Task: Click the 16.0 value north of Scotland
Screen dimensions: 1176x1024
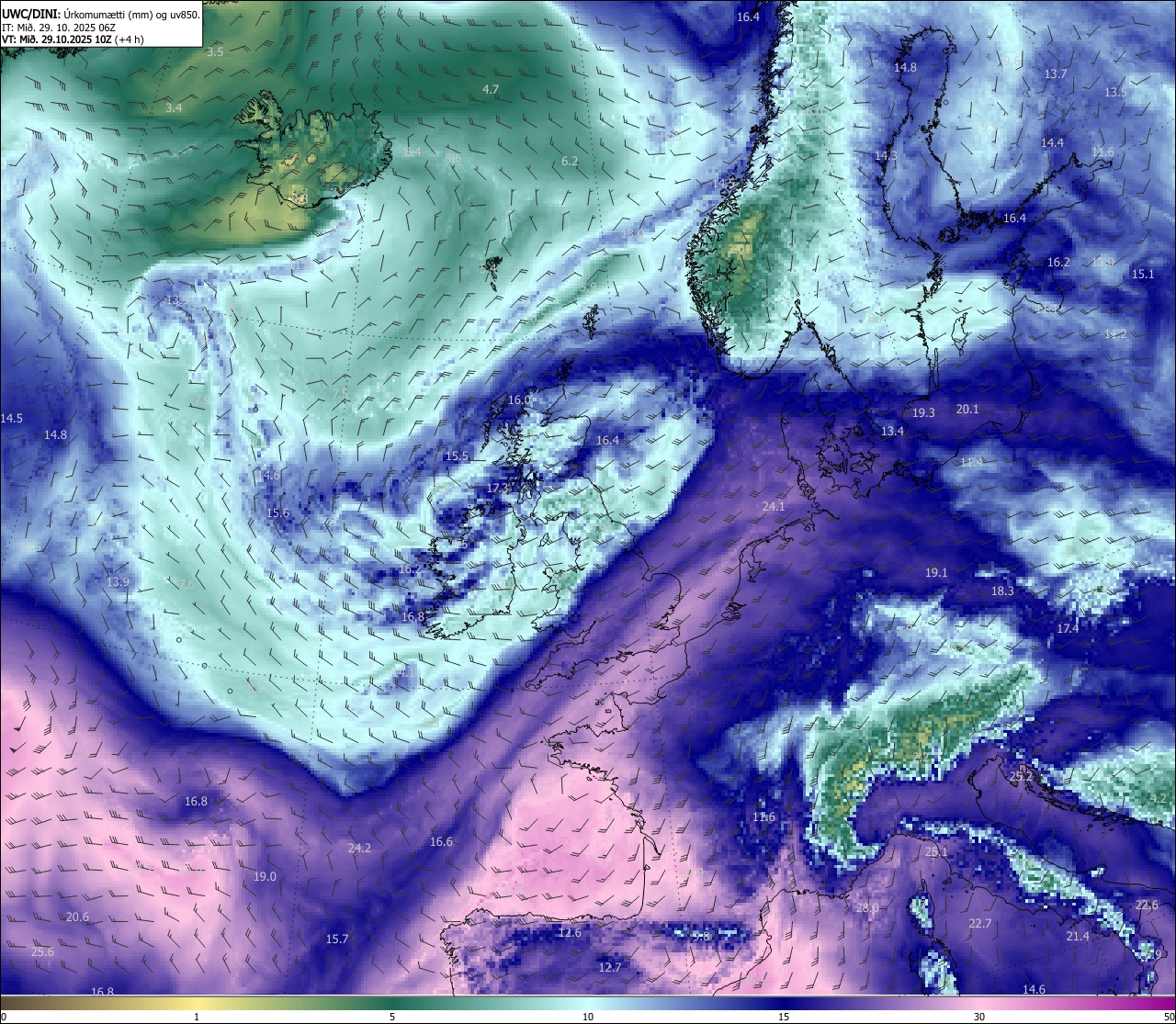Action: pos(520,400)
